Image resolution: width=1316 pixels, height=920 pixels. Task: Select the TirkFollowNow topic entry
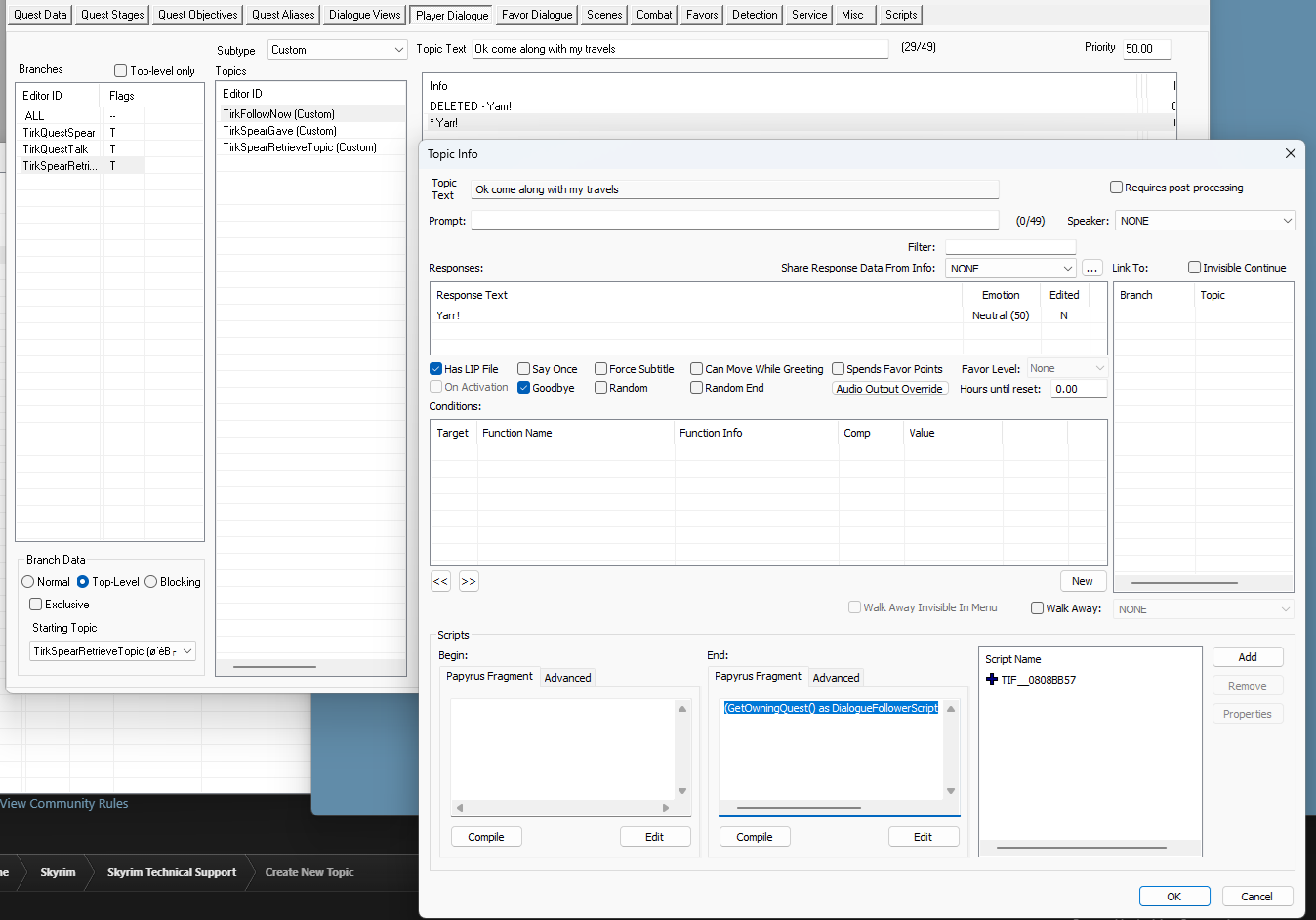[280, 113]
